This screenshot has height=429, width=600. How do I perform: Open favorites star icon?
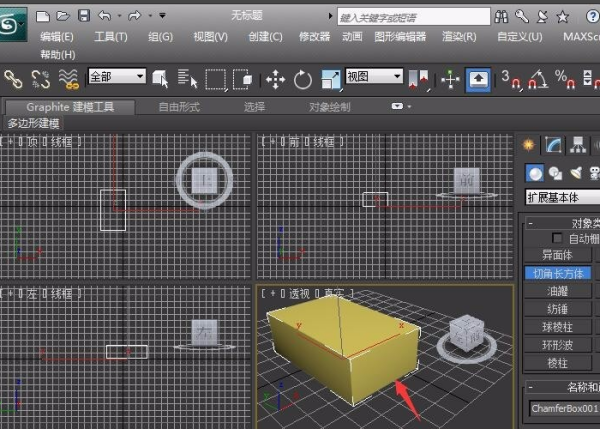562,16
